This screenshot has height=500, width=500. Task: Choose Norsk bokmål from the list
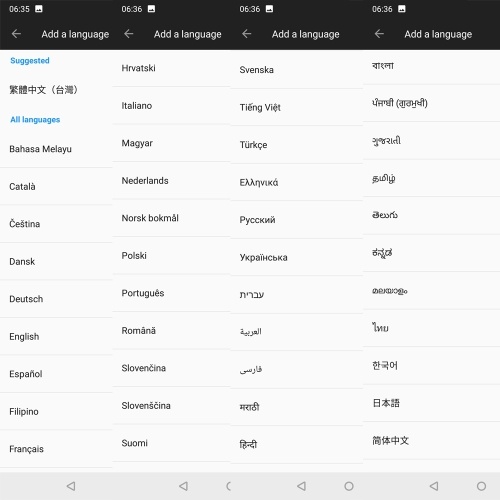171,218
